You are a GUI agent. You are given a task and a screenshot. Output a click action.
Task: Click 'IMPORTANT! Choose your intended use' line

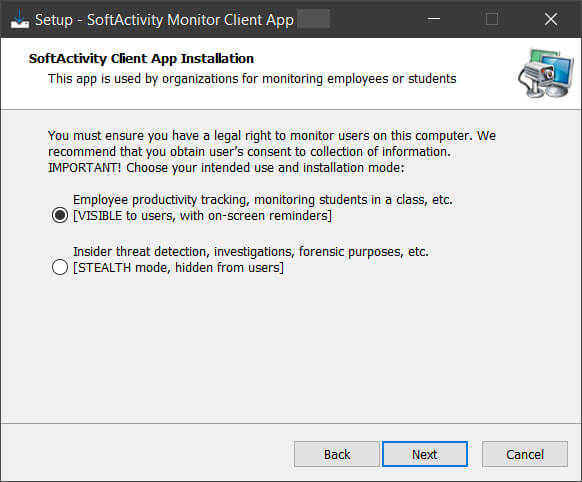coord(226,167)
